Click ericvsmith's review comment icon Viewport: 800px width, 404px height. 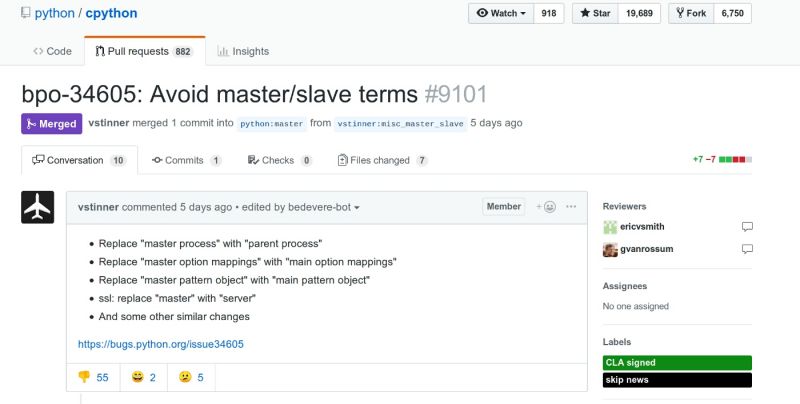pyautogui.click(x=747, y=227)
